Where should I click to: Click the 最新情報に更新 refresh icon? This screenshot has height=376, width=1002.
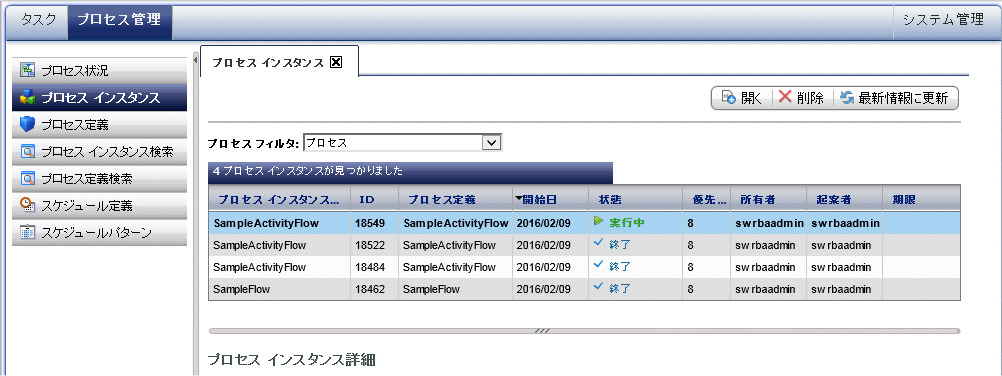847,98
